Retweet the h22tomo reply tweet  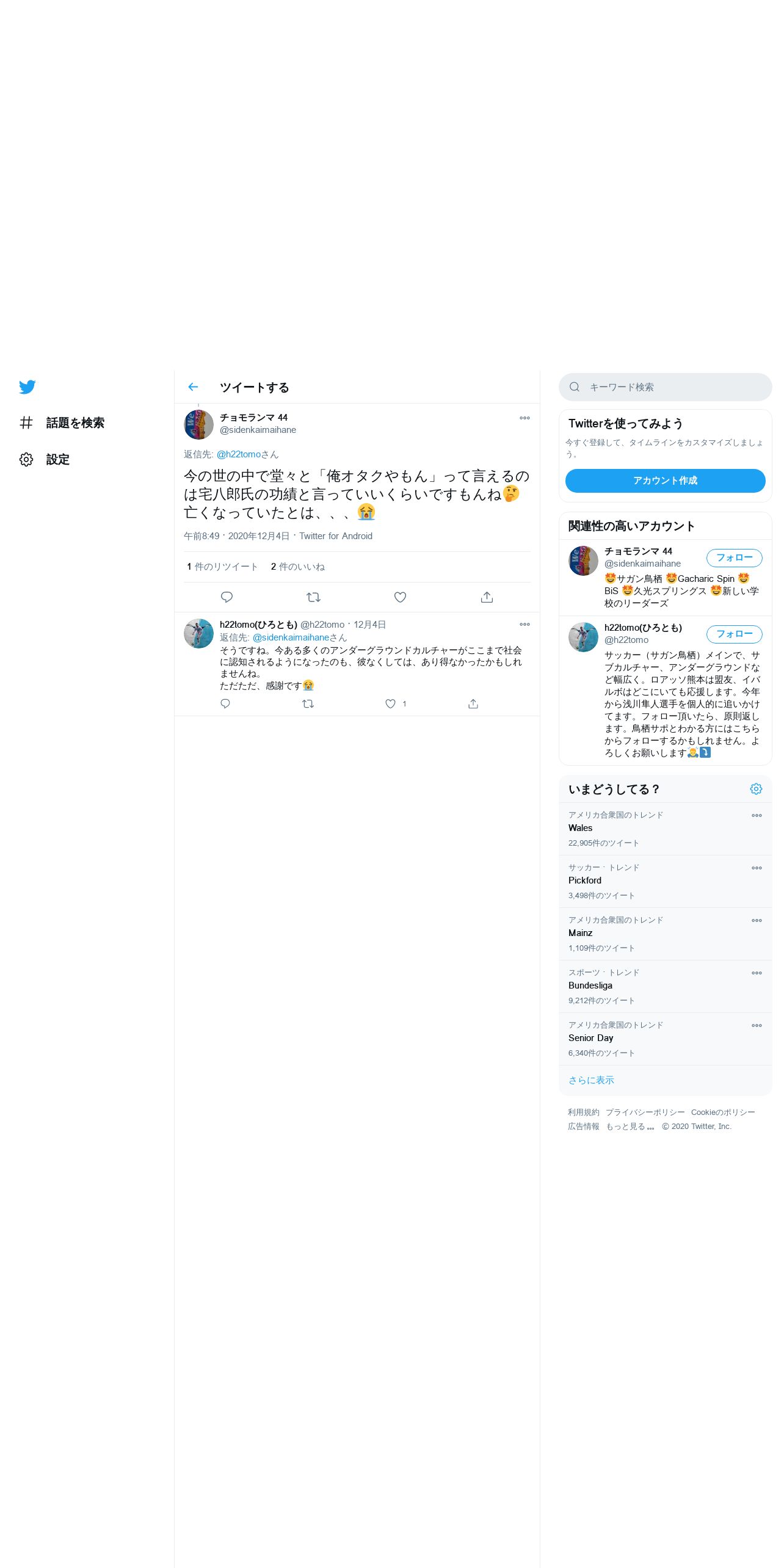308,704
